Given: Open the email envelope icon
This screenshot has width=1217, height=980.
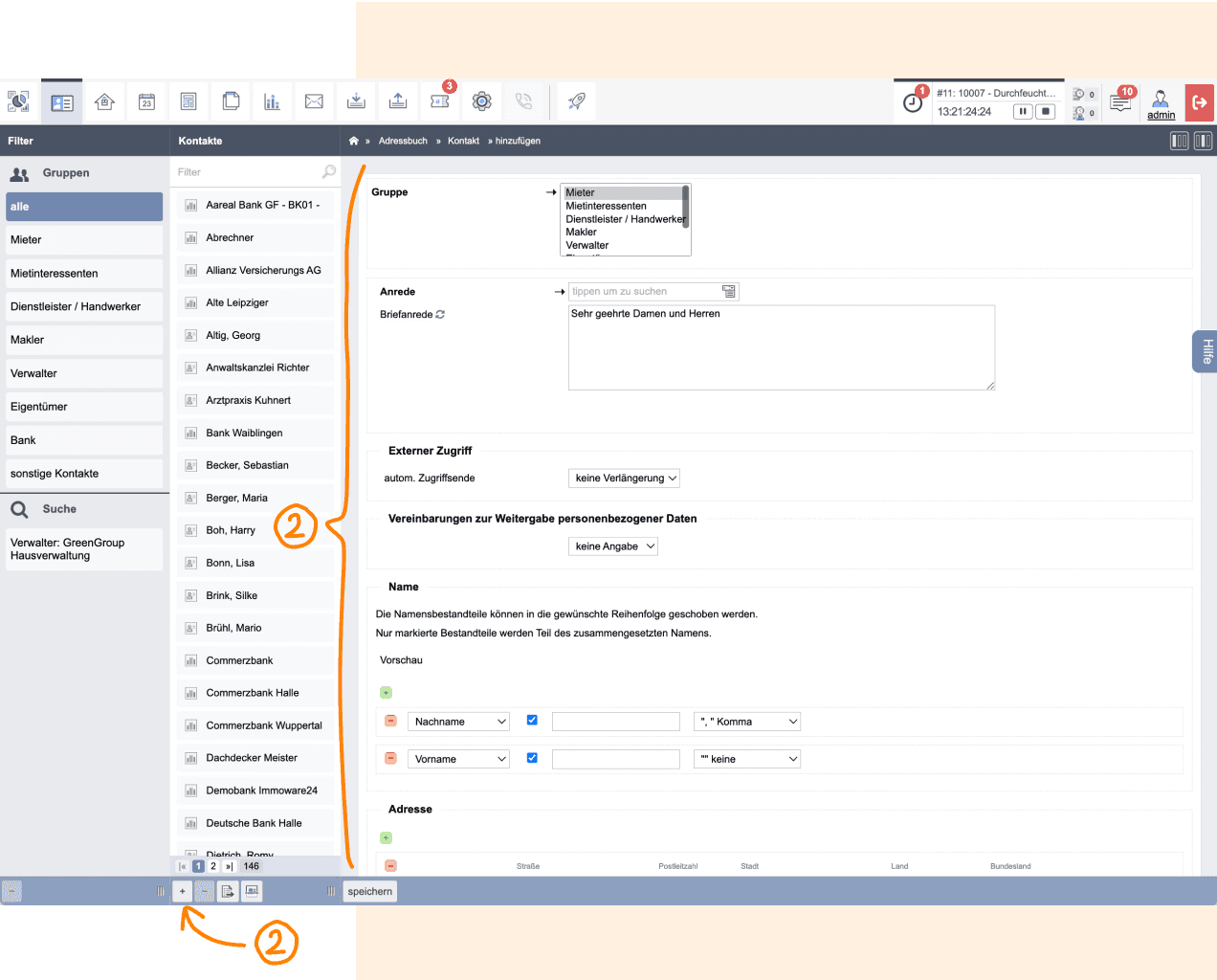Looking at the screenshot, I should pos(314,101).
